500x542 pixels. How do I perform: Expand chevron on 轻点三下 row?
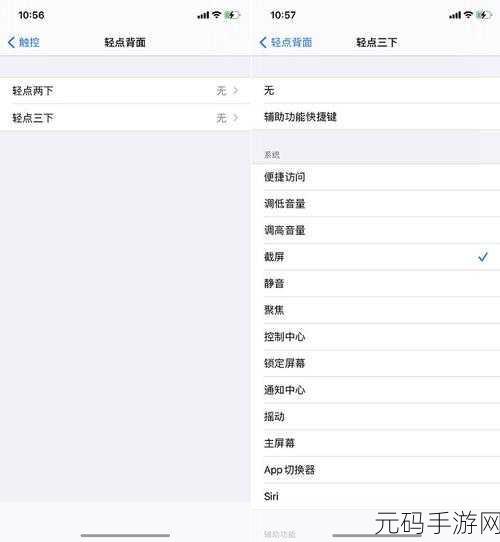tap(236, 118)
